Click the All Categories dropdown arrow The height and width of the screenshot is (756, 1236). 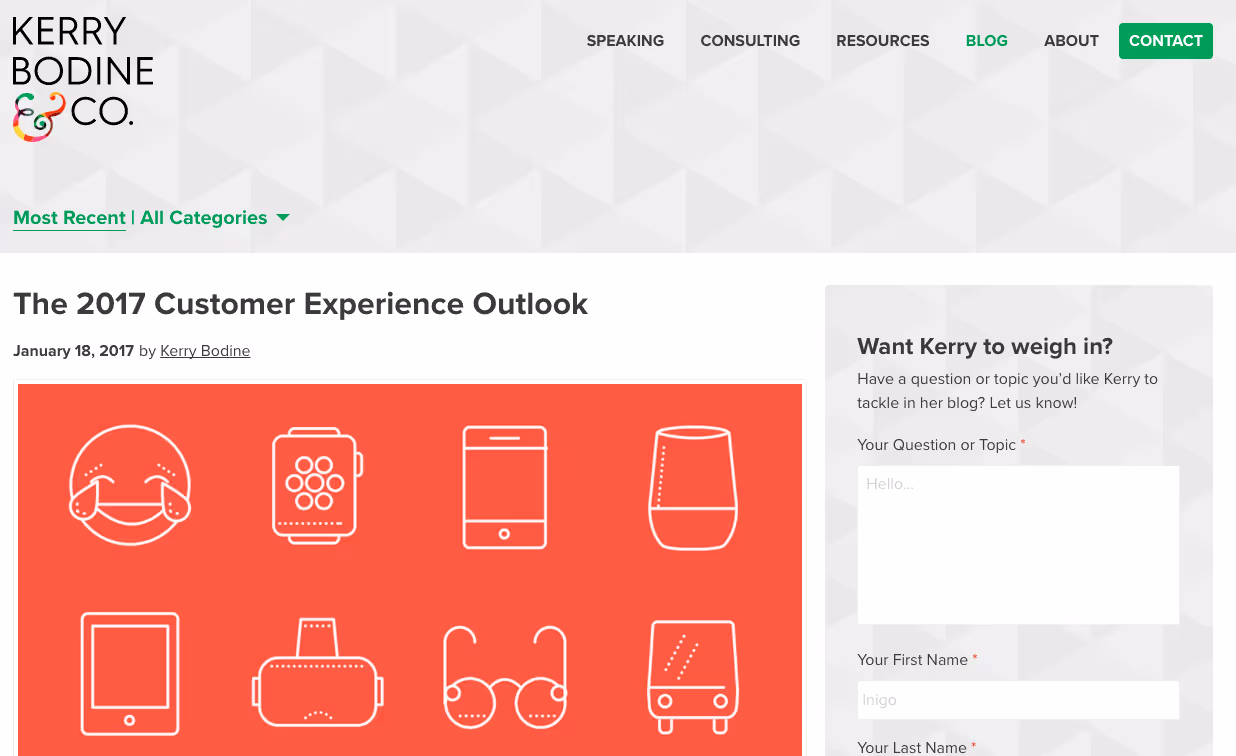(x=283, y=218)
